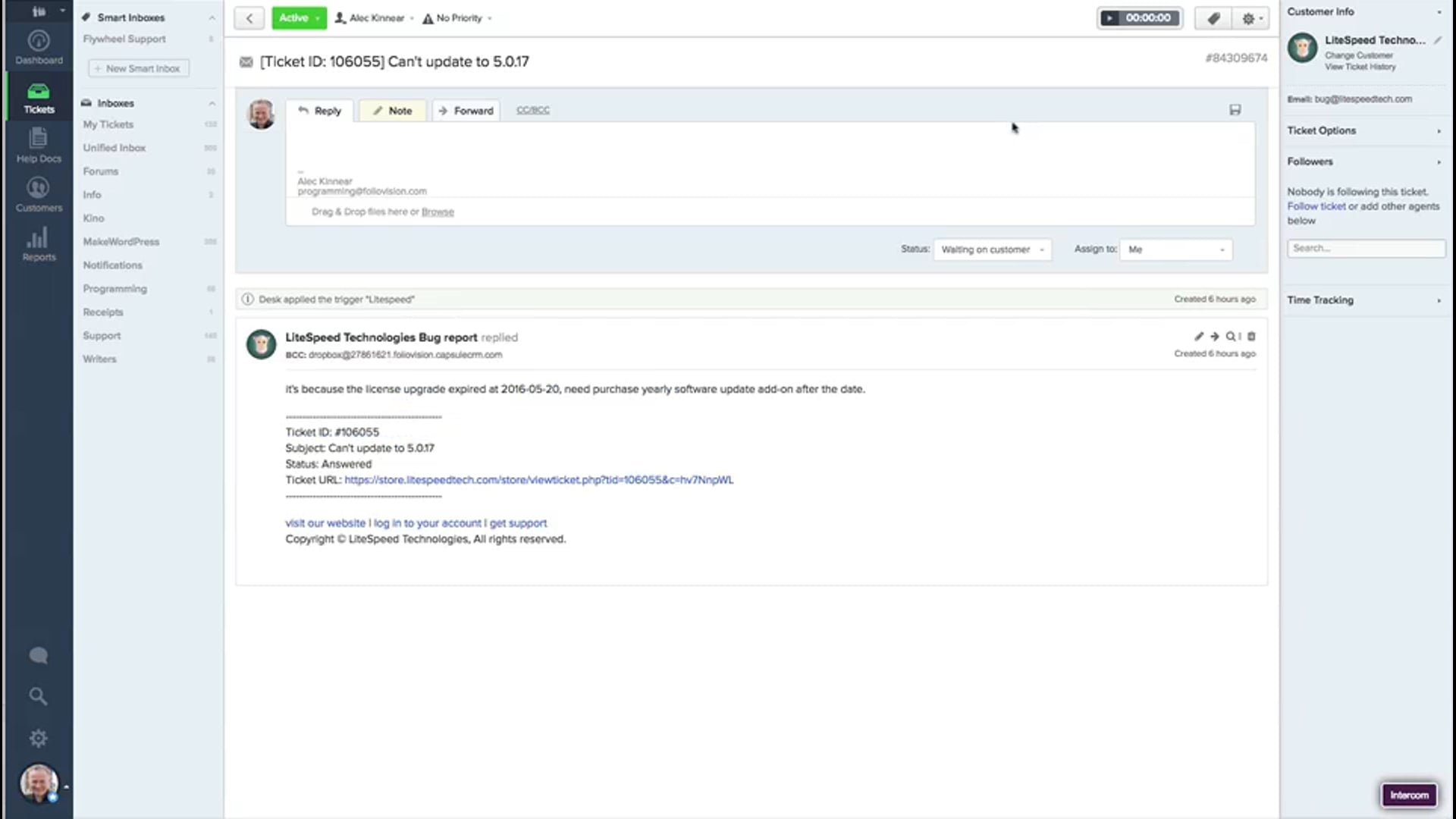1456x819 pixels.
Task: Delete the LiteSpeed reply message
Action: tap(1251, 336)
